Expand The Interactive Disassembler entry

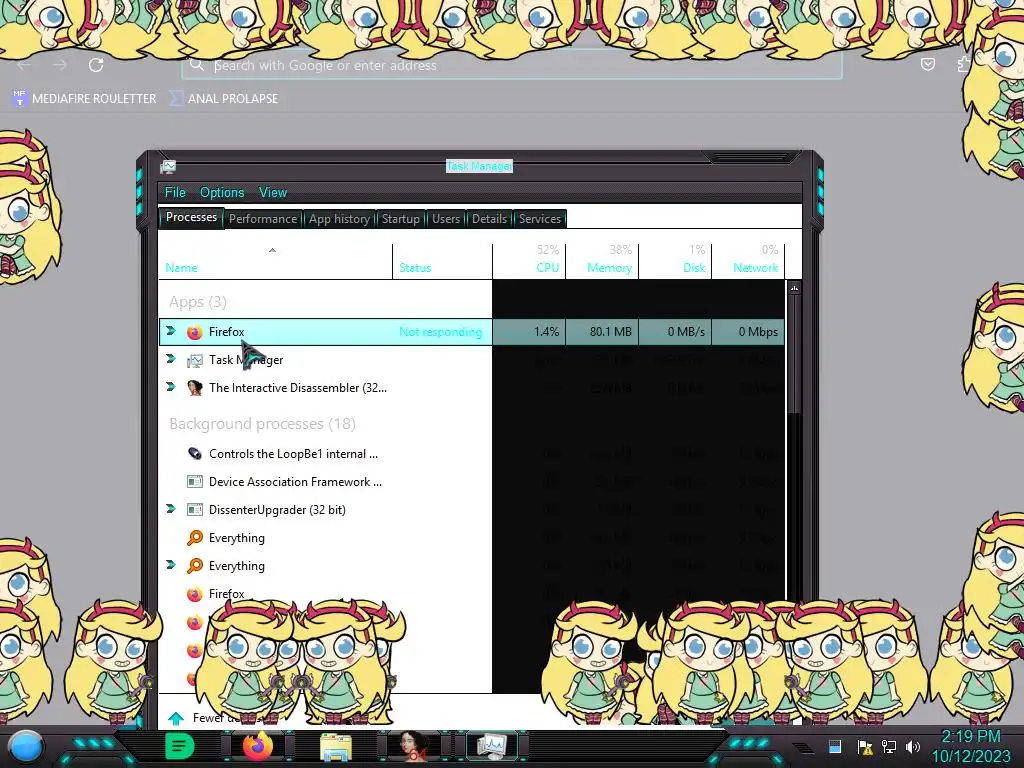[x=171, y=387]
